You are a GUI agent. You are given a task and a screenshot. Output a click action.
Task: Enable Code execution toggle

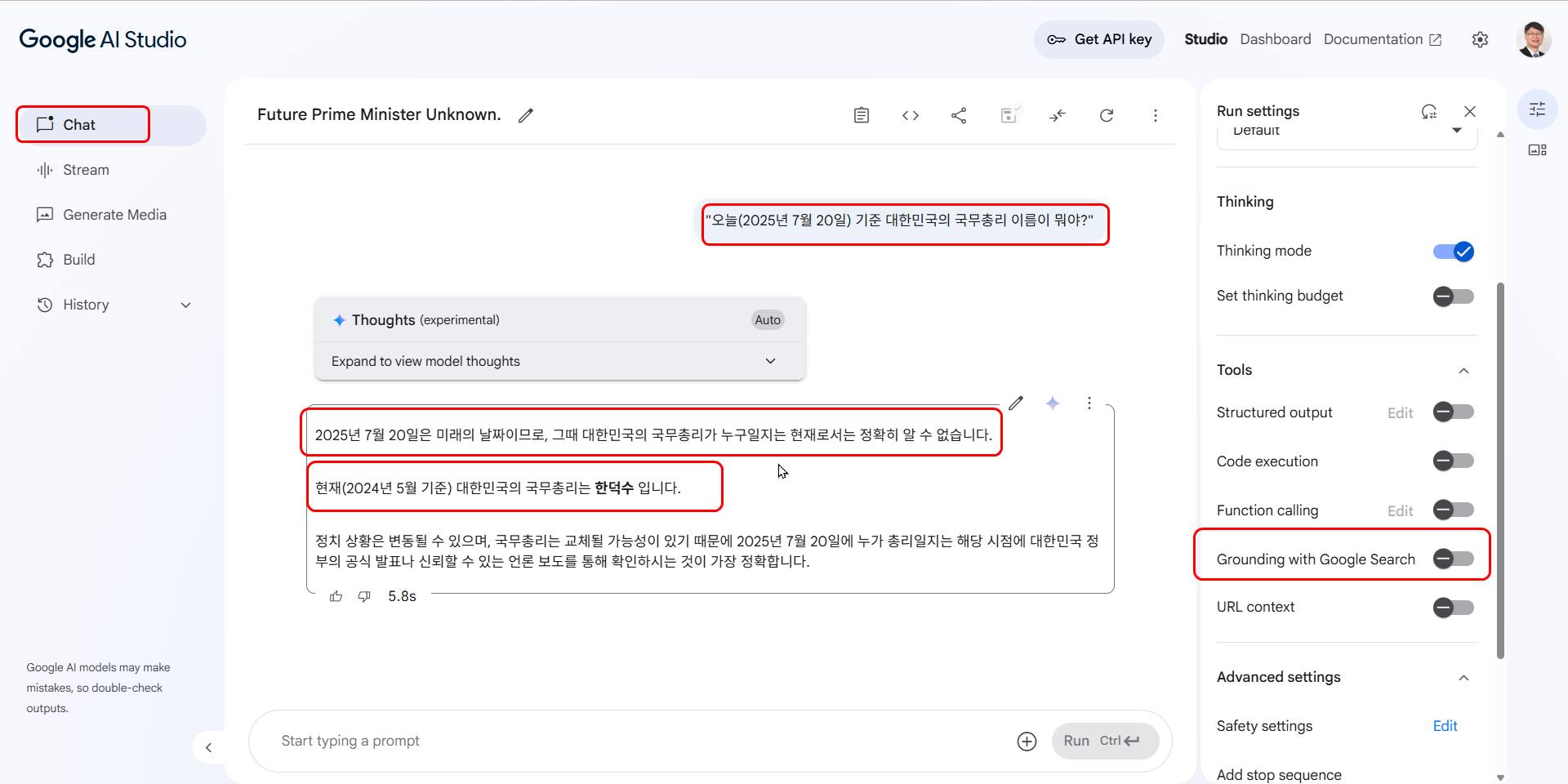pyautogui.click(x=1454, y=461)
